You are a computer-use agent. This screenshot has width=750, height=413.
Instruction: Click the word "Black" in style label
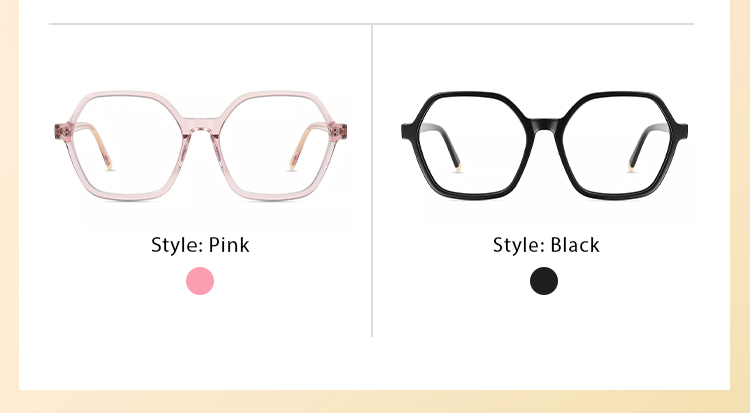click(575, 245)
